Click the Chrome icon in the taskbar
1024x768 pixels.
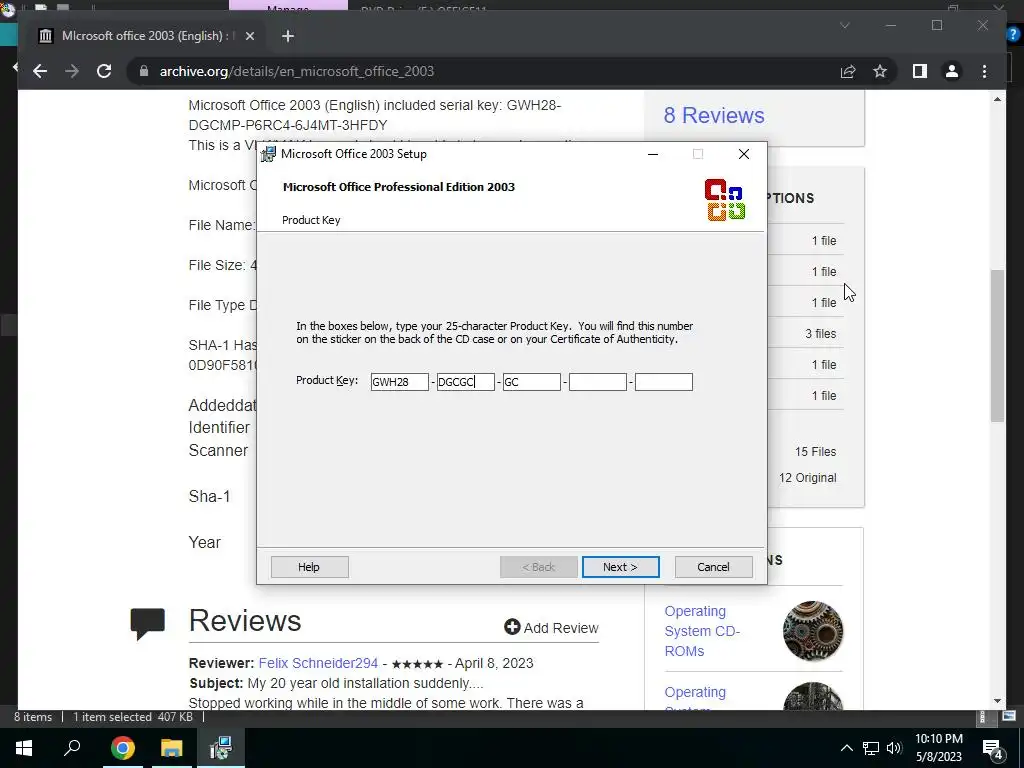click(122, 747)
